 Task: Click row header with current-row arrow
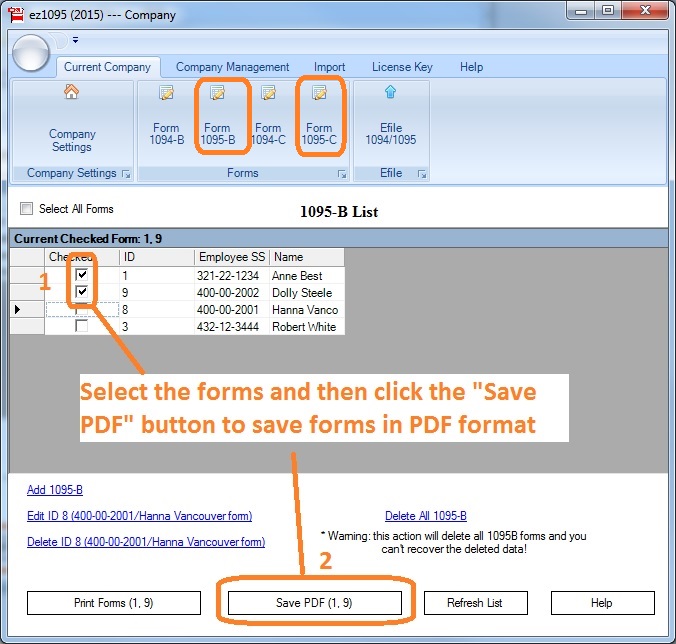coord(27,309)
